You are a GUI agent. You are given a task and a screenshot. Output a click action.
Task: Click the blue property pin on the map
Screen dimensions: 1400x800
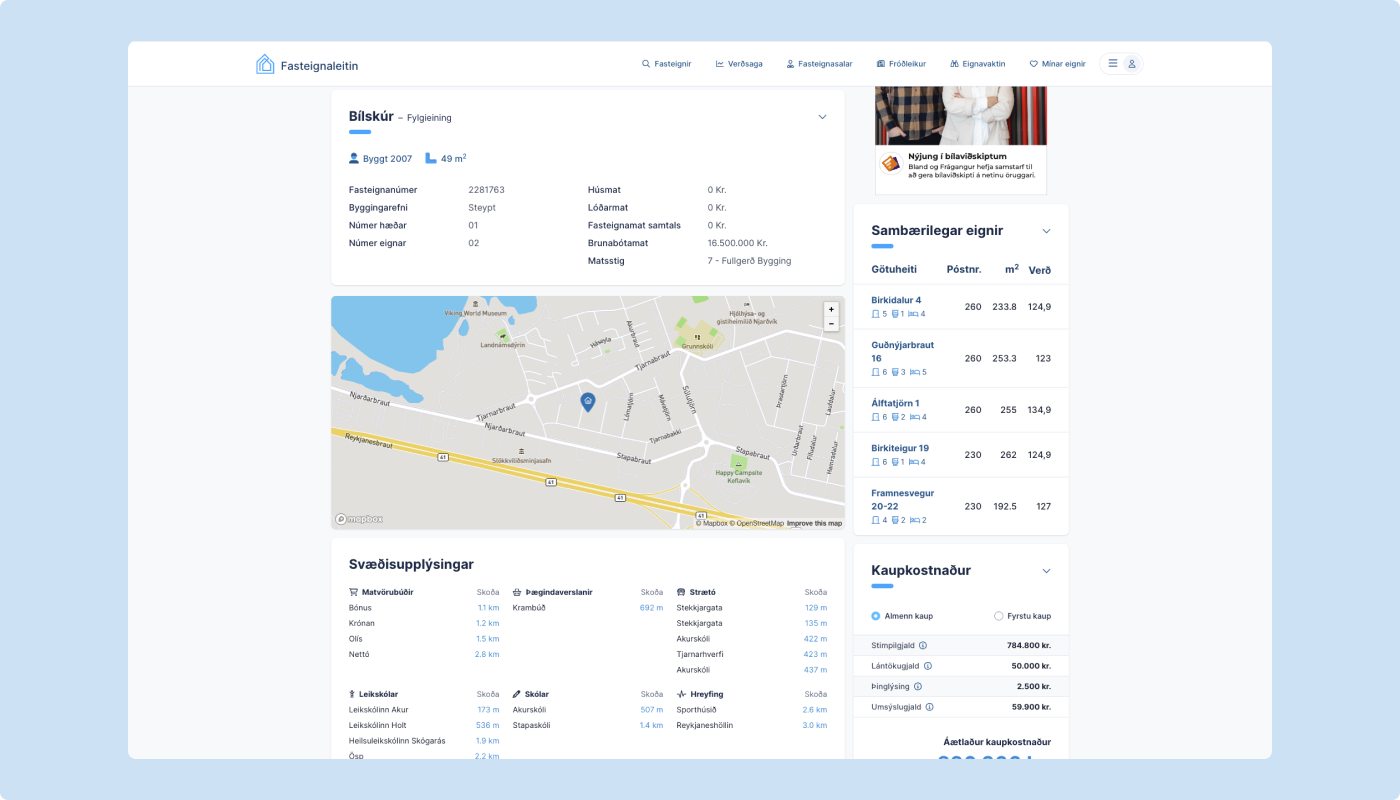click(588, 402)
